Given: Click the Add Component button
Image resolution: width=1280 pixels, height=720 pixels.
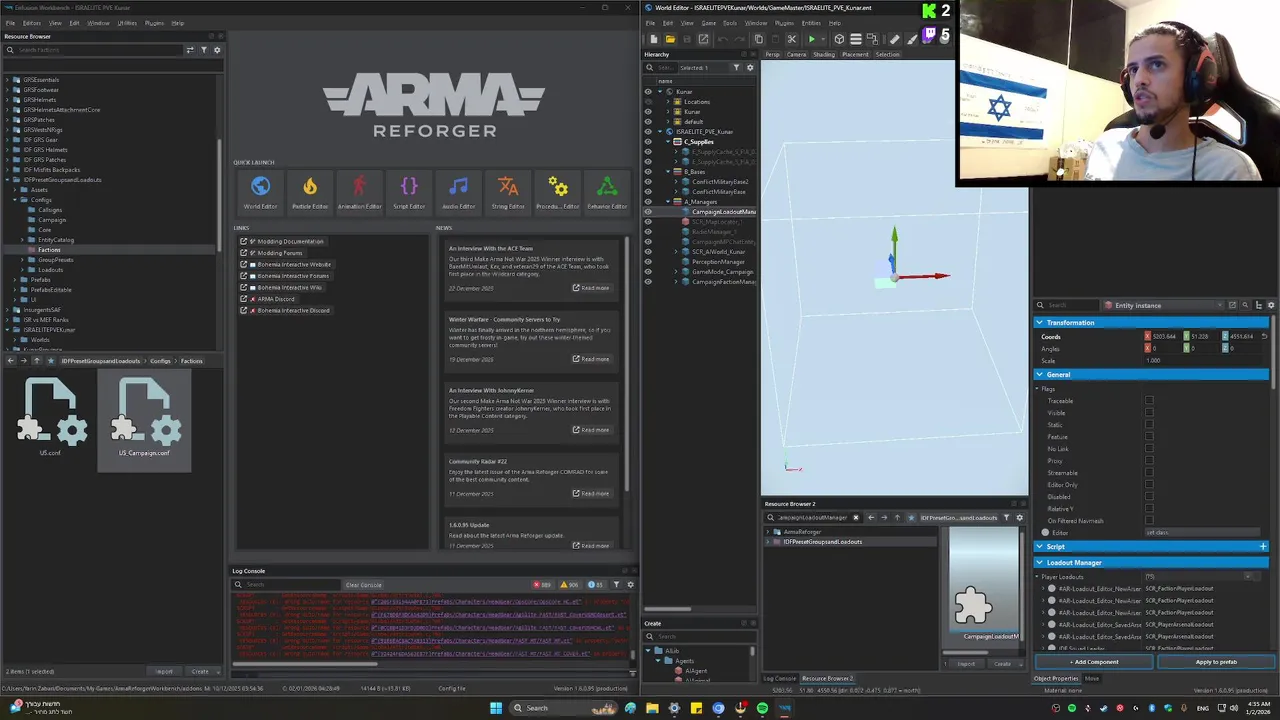Looking at the screenshot, I should point(1095,662).
